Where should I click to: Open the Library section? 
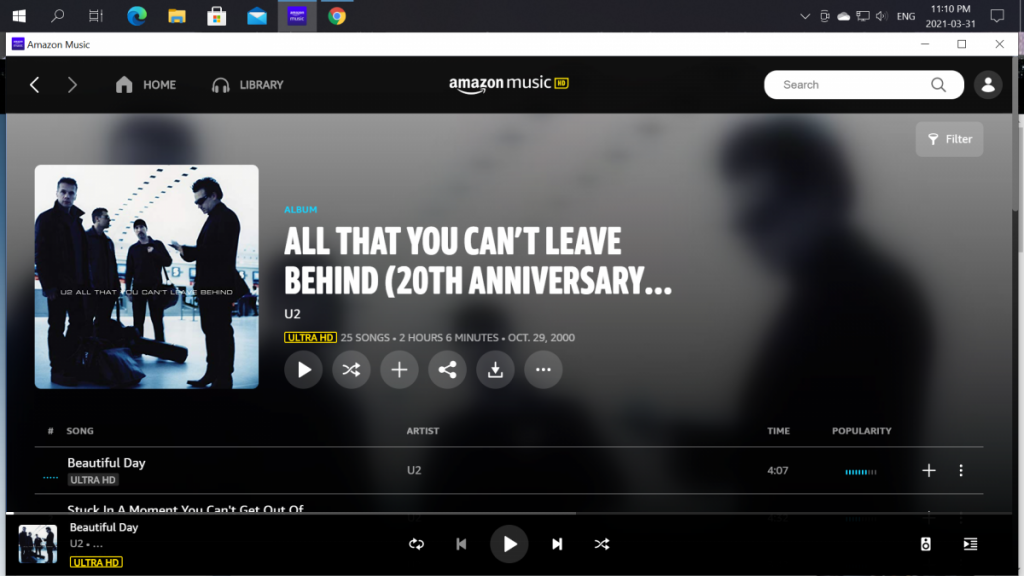tap(248, 85)
